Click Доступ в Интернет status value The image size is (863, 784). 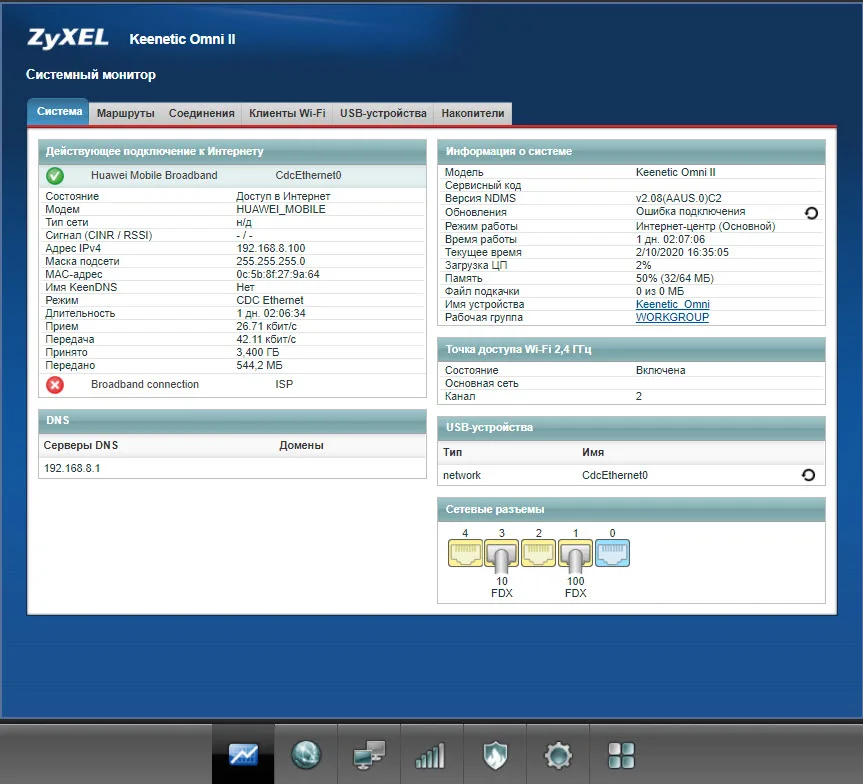pos(283,196)
